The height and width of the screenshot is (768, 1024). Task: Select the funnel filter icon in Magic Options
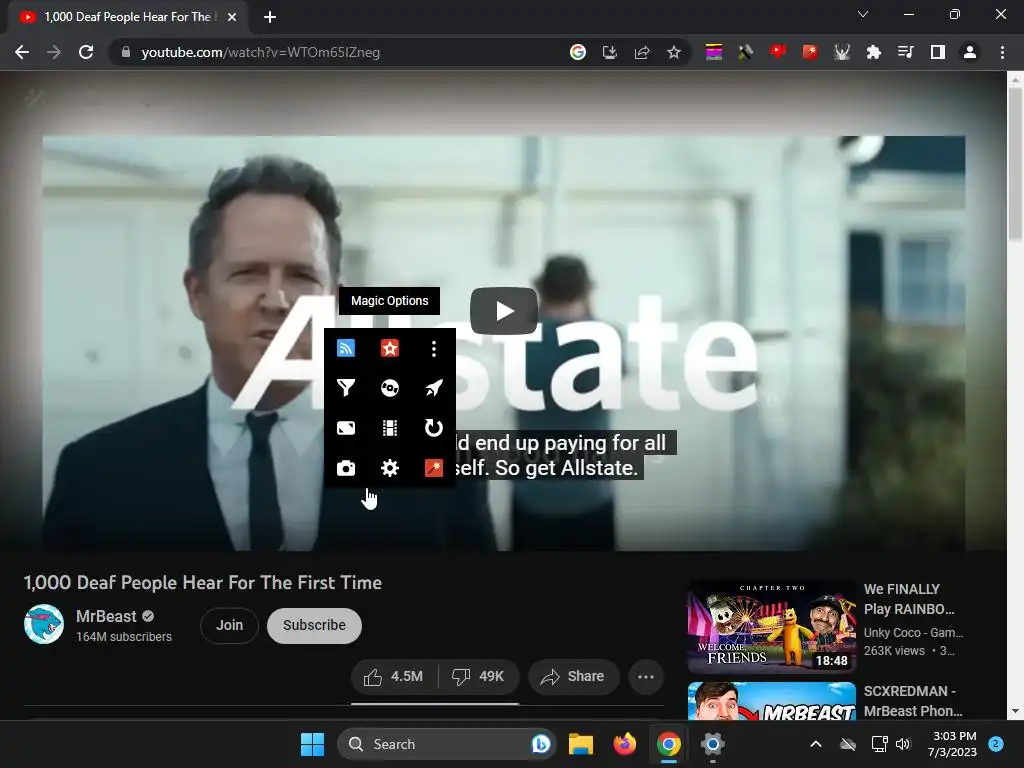click(345, 388)
